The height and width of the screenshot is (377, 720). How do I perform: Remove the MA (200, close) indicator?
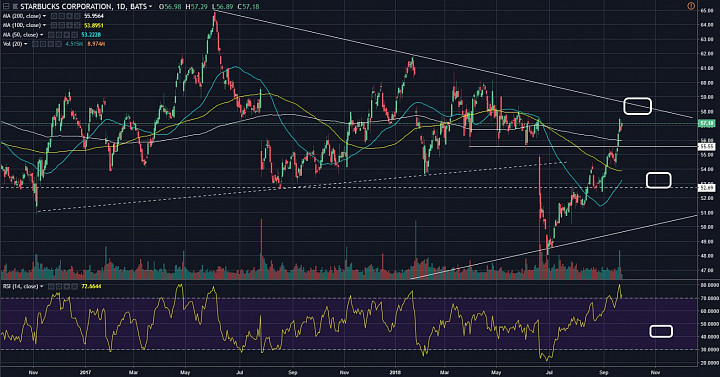coord(76,16)
